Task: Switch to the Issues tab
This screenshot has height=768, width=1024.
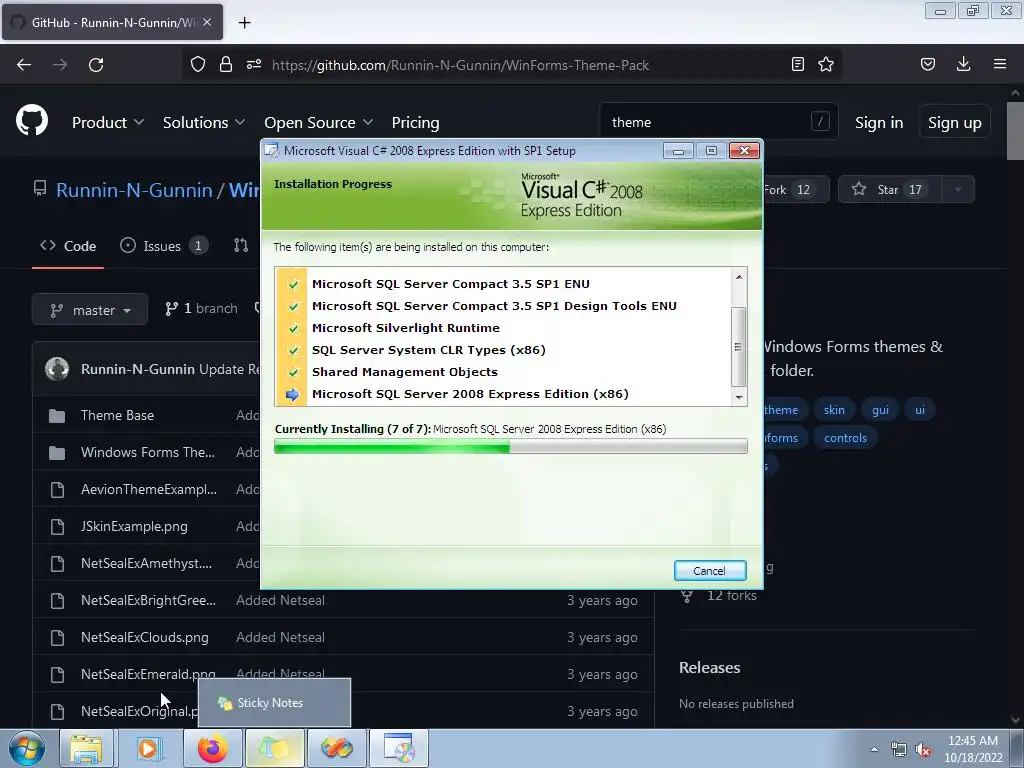Action: click(164, 246)
